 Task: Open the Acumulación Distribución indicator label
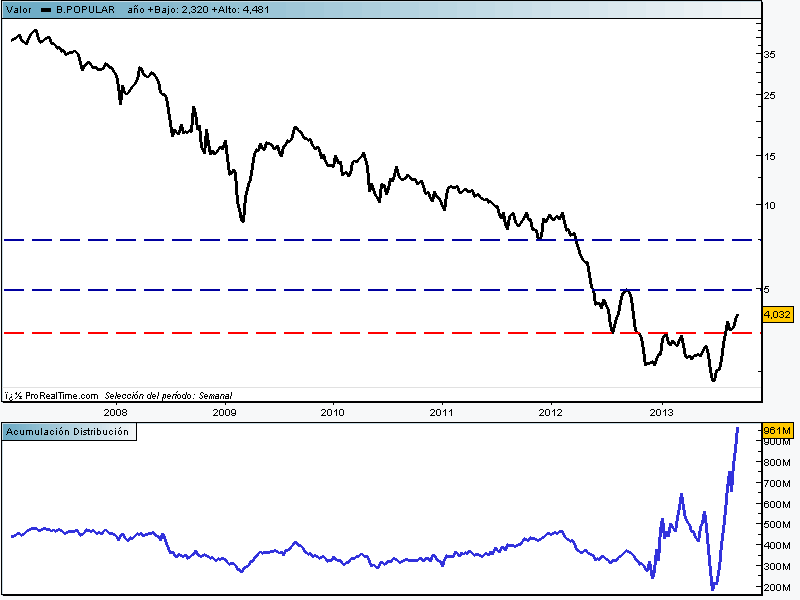coord(69,432)
